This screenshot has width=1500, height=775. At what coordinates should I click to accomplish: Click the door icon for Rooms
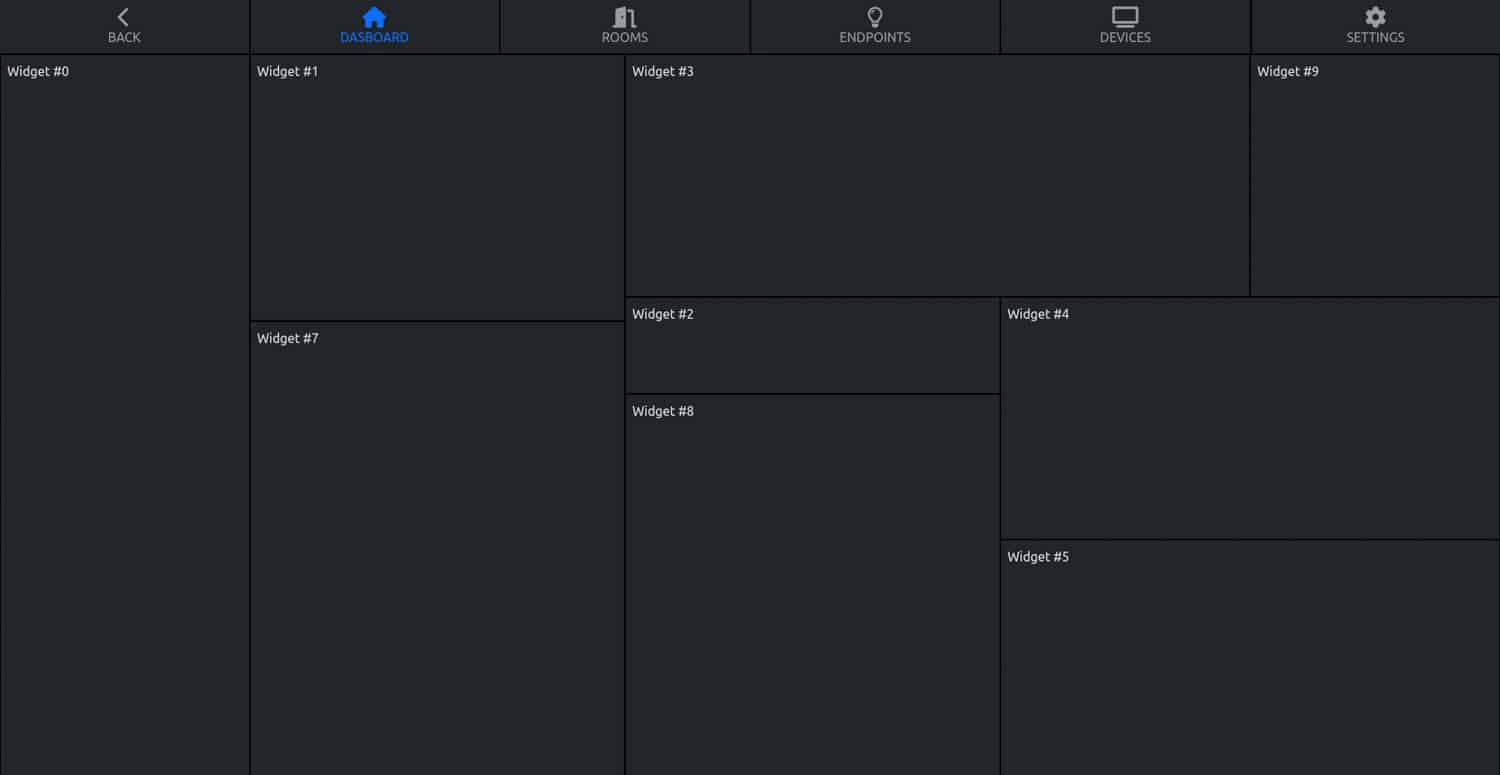[624, 17]
